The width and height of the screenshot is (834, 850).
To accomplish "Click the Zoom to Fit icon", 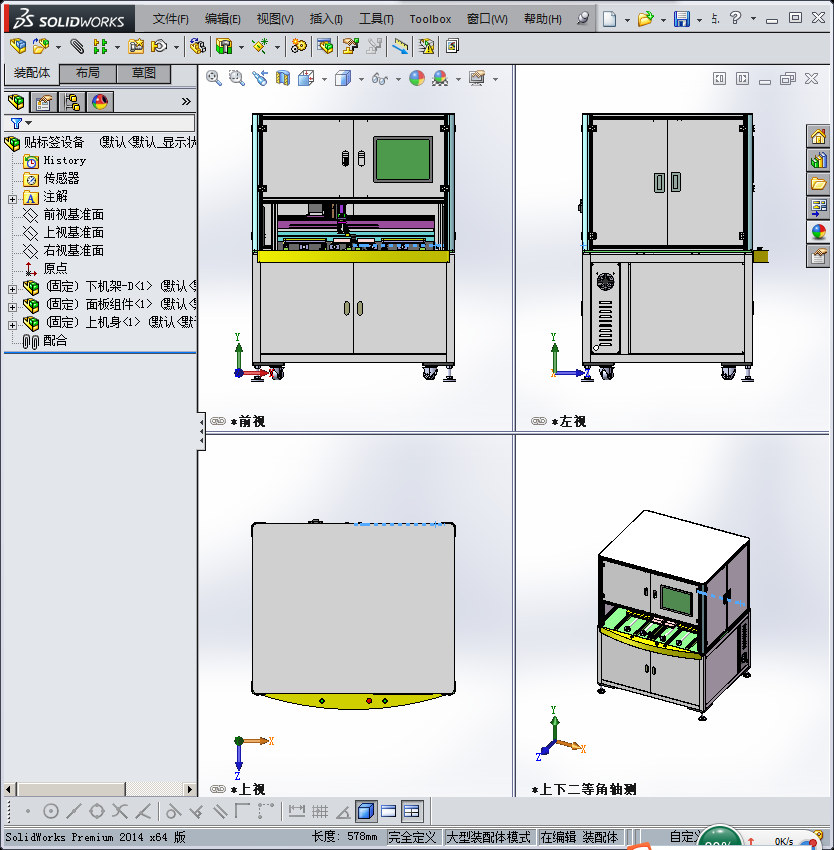I will [214, 79].
